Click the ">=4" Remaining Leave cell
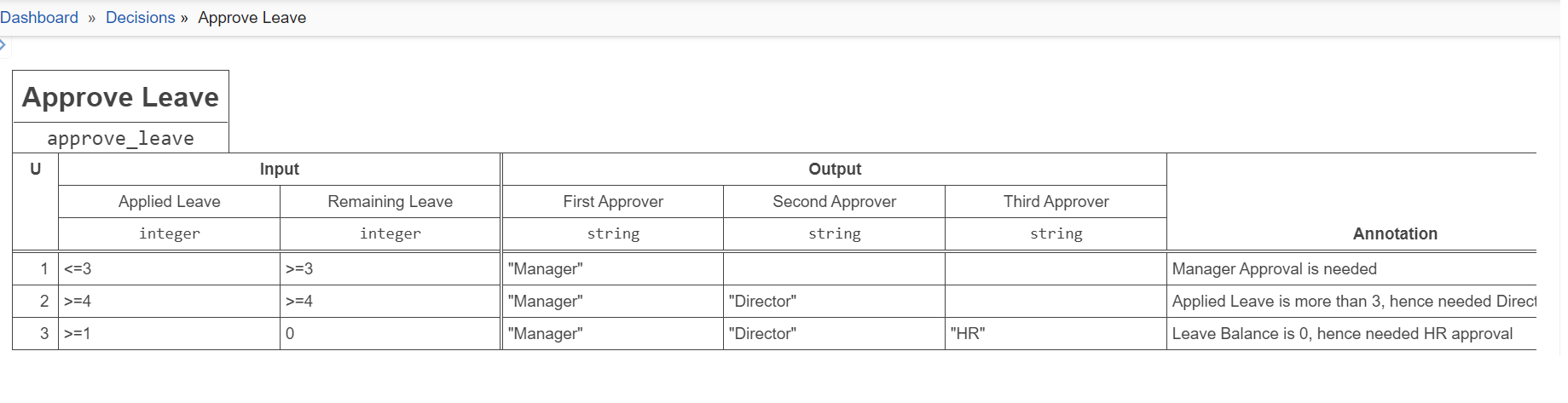 click(x=390, y=302)
